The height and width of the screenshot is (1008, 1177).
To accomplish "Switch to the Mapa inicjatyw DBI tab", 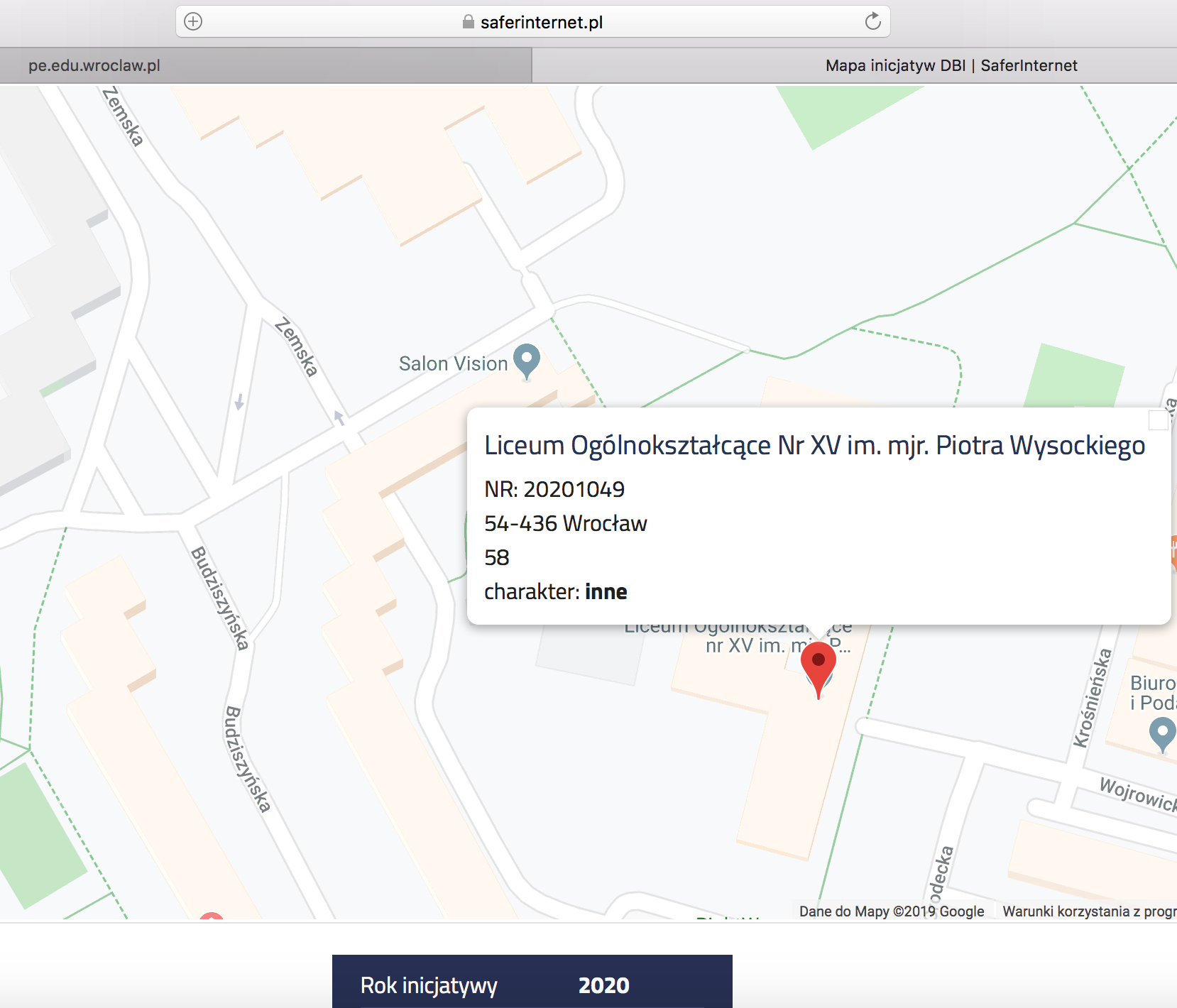I will tap(854, 65).
